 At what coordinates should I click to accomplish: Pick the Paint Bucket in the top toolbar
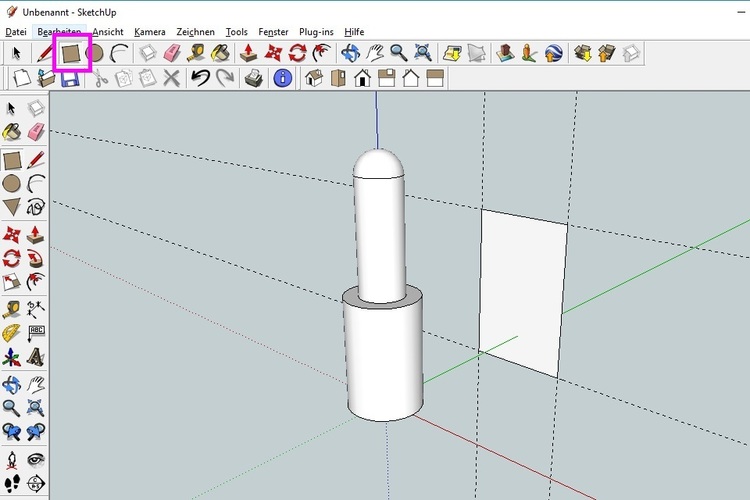pyautogui.click(x=221, y=53)
